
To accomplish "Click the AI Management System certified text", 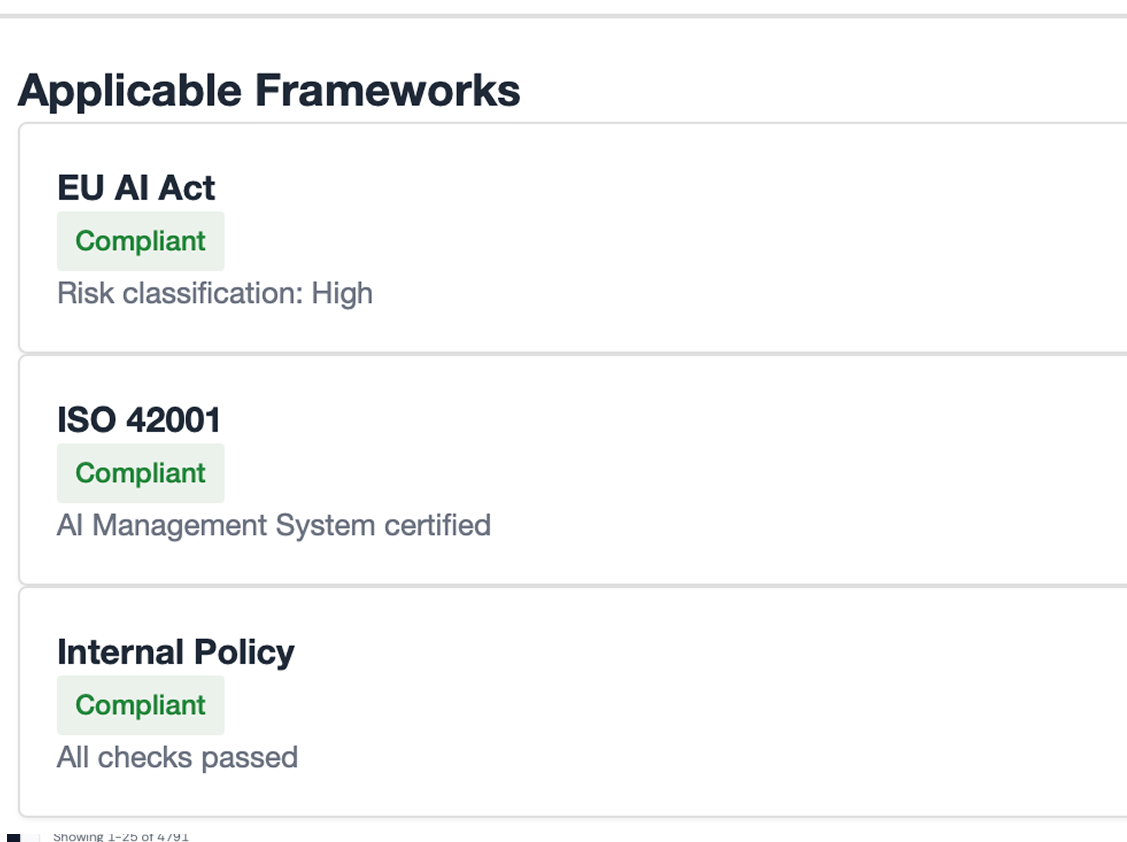I will [274, 525].
